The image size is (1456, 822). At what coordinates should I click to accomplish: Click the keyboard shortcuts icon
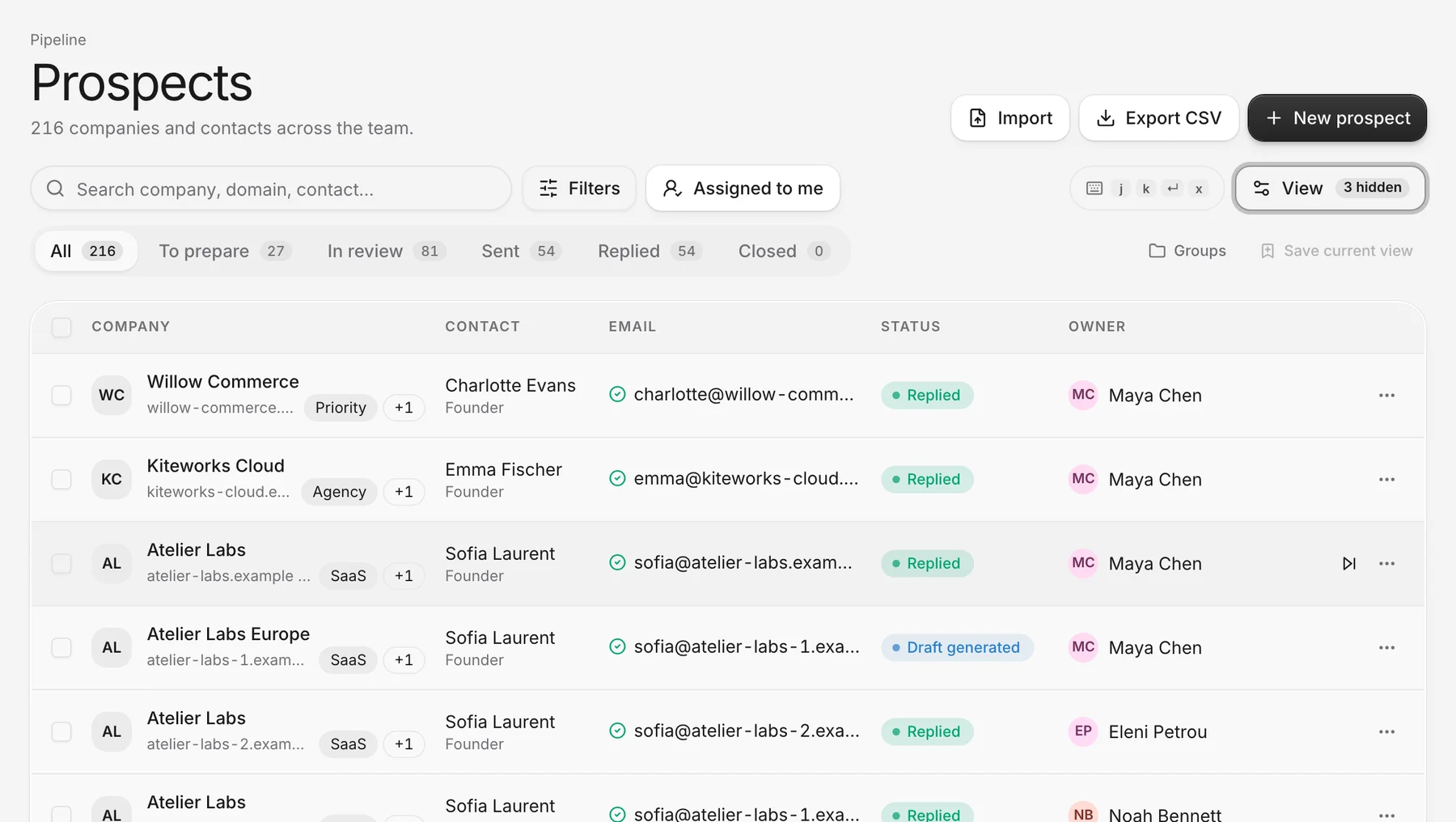pos(1094,189)
